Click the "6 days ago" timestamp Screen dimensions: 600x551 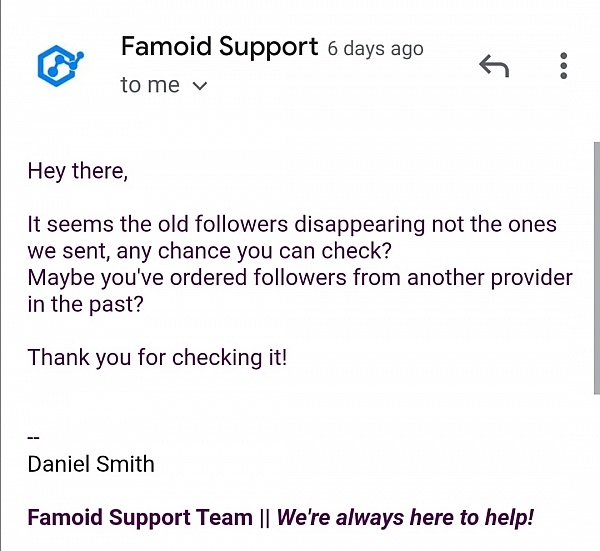pyautogui.click(x=375, y=49)
